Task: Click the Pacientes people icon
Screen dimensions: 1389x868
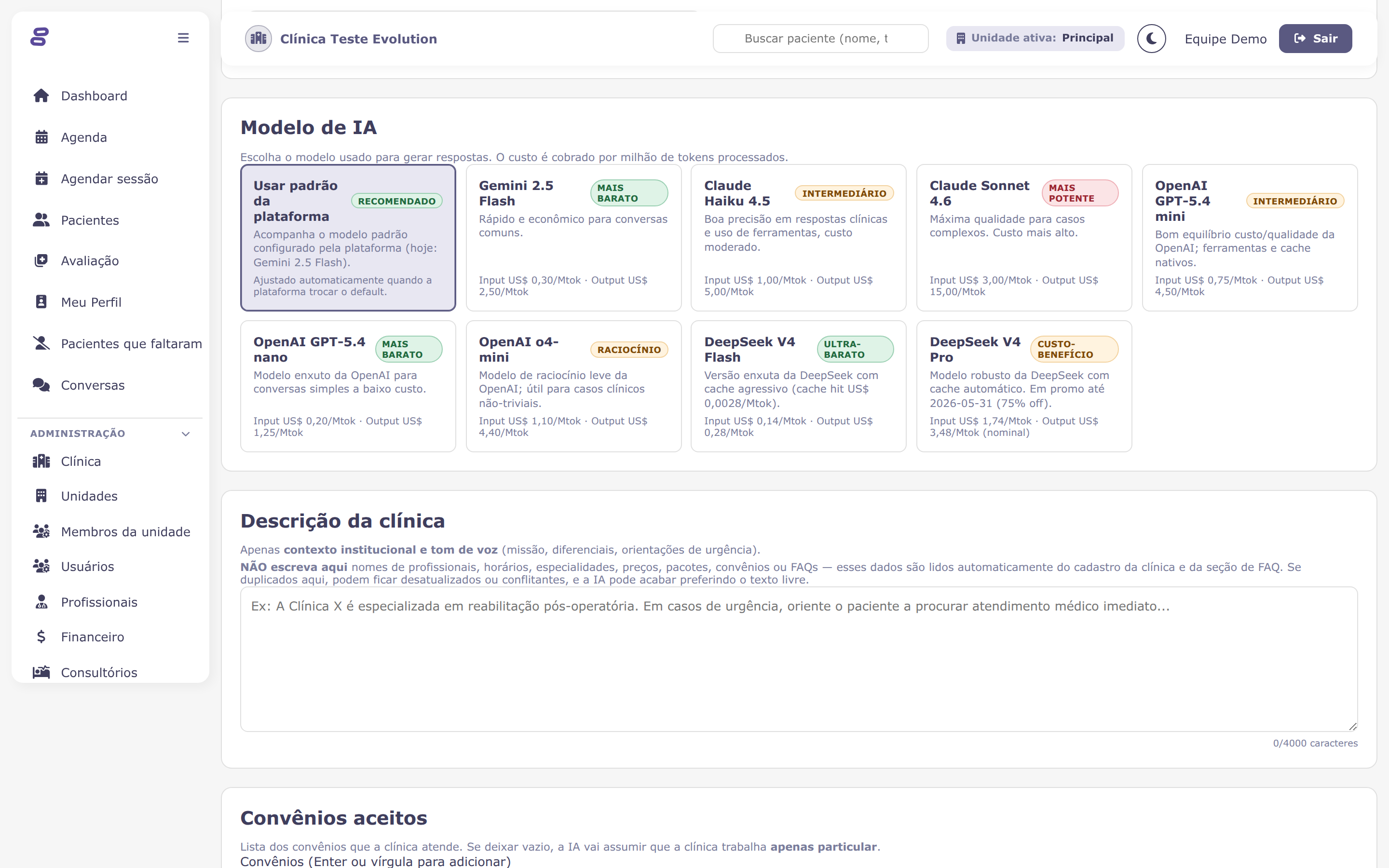Action: (x=41, y=220)
